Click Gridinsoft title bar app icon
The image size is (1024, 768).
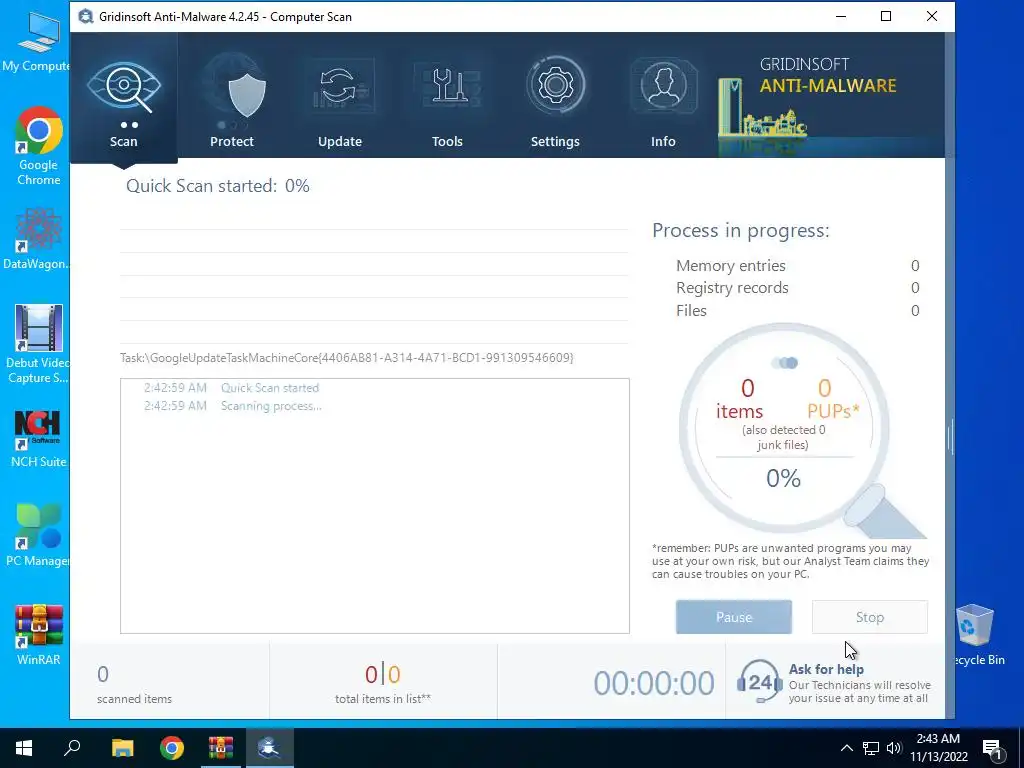86,16
